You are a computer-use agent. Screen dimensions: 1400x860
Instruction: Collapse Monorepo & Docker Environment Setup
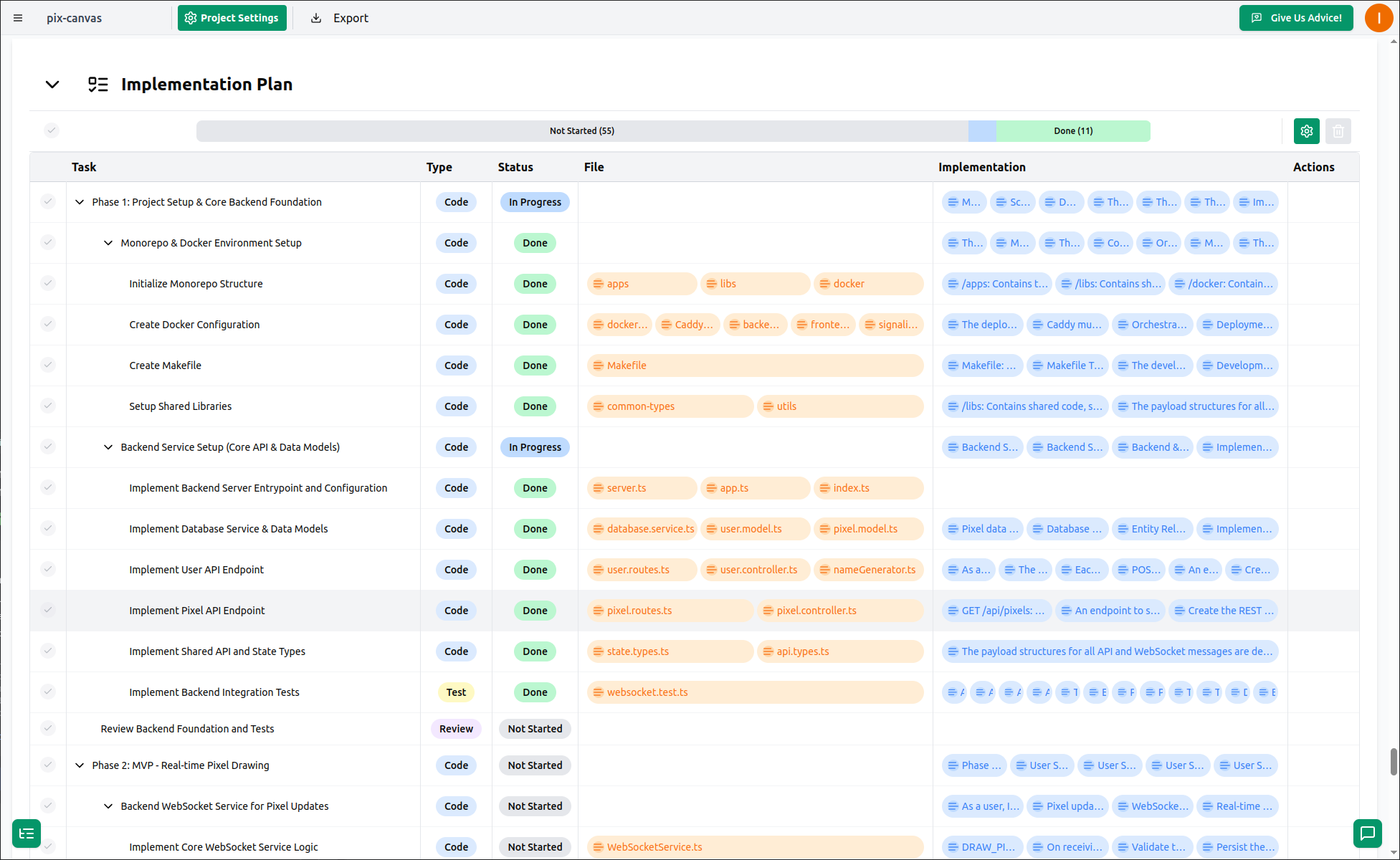pos(108,243)
